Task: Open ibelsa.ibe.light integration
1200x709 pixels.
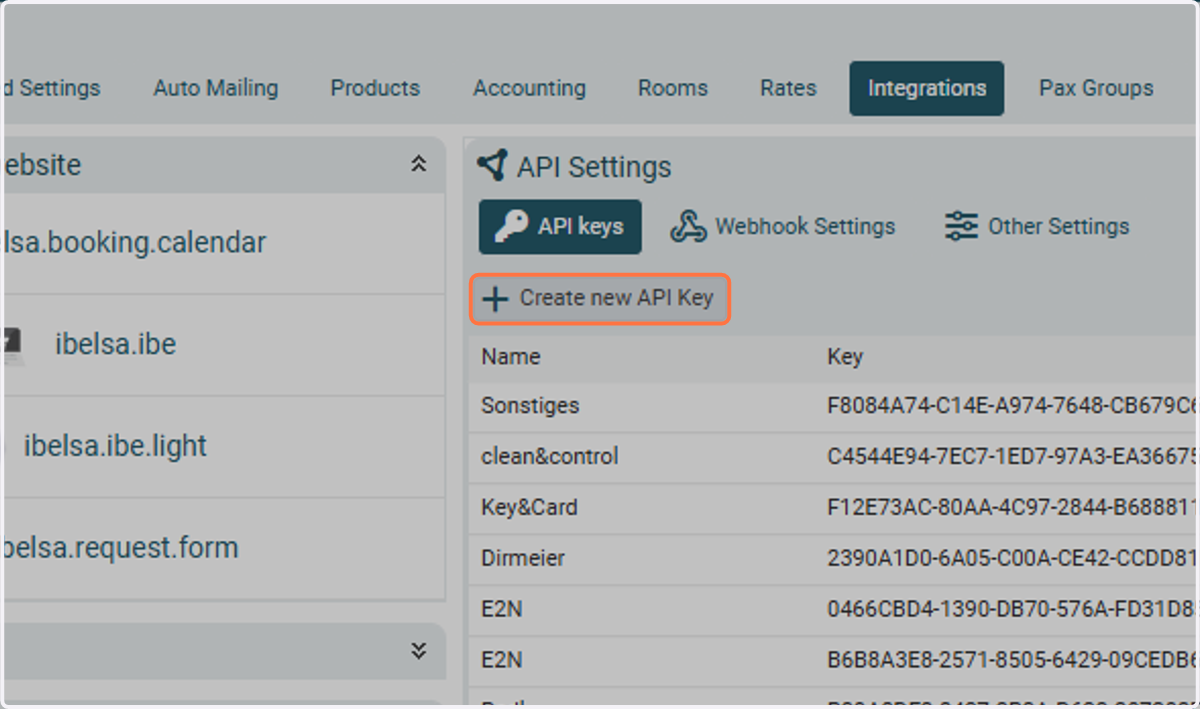Action: [115, 446]
